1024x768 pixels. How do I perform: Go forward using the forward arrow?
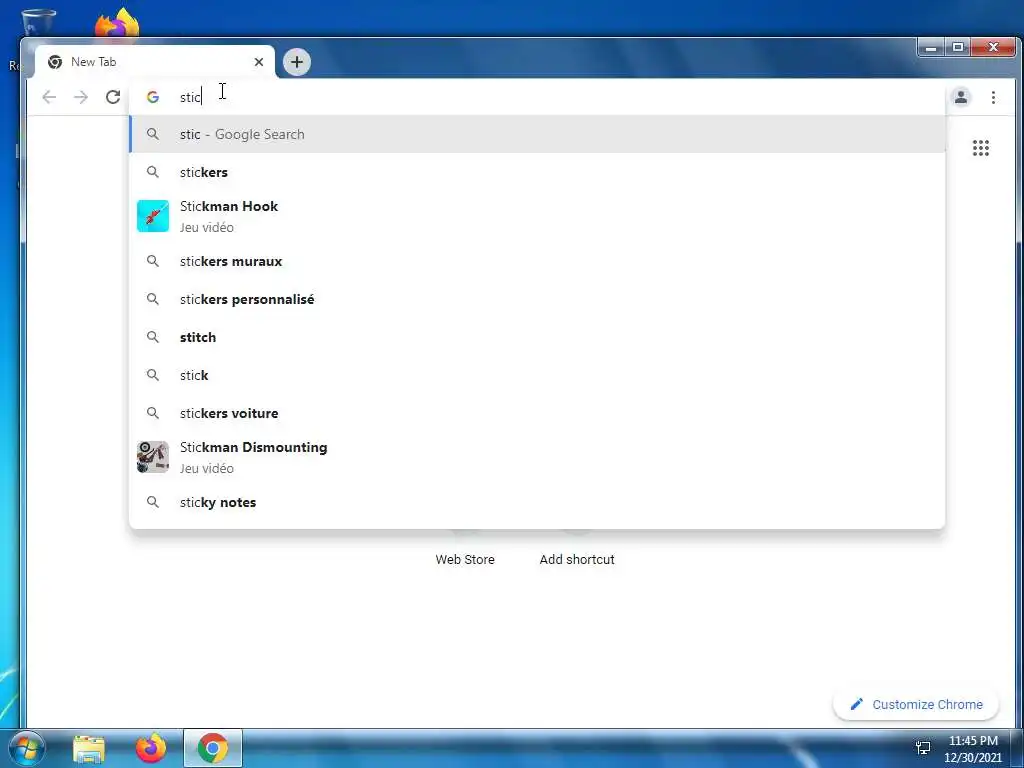tap(81, 97)
